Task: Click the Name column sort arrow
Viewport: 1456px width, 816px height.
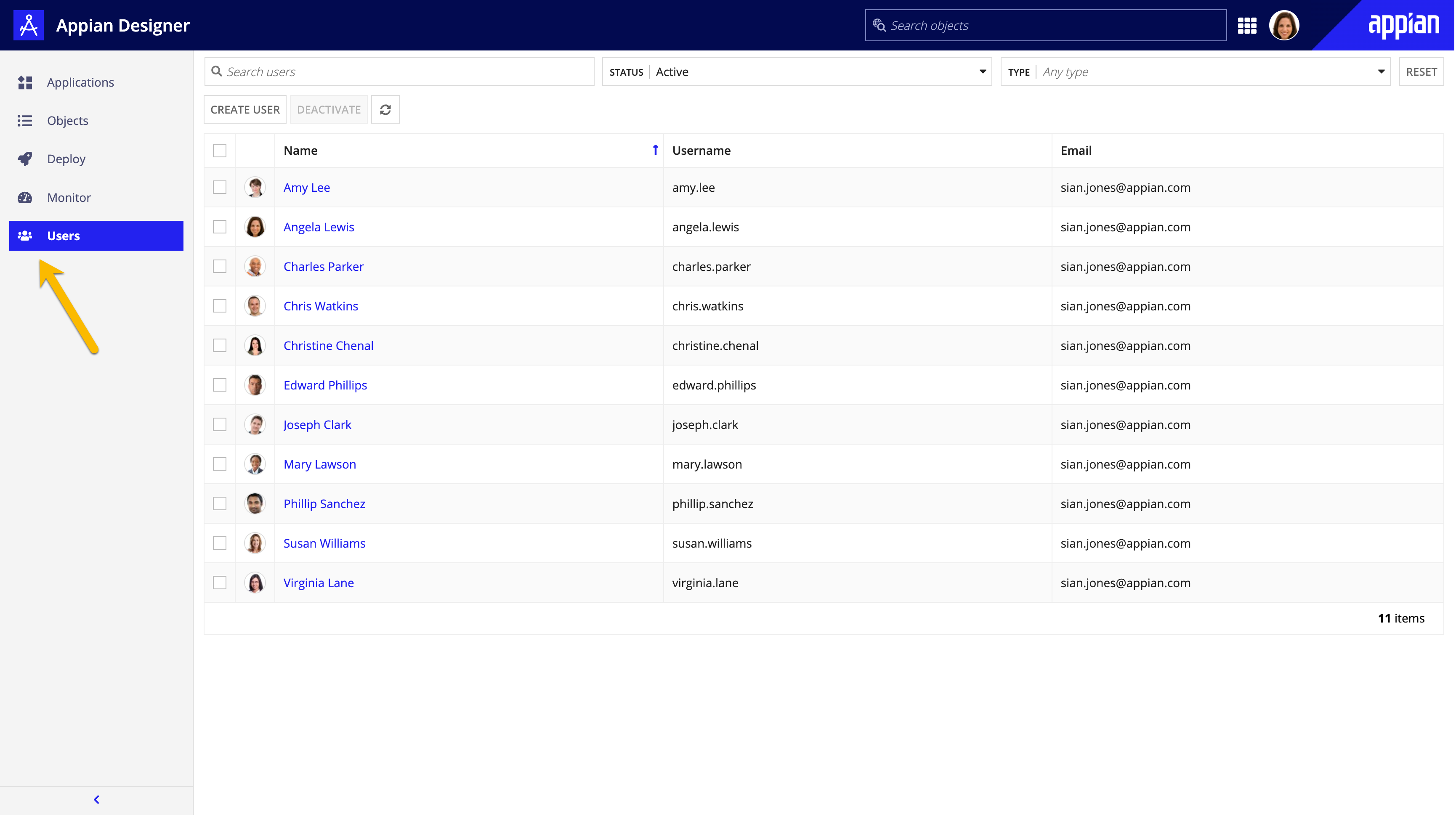Action: pos(655,150)
